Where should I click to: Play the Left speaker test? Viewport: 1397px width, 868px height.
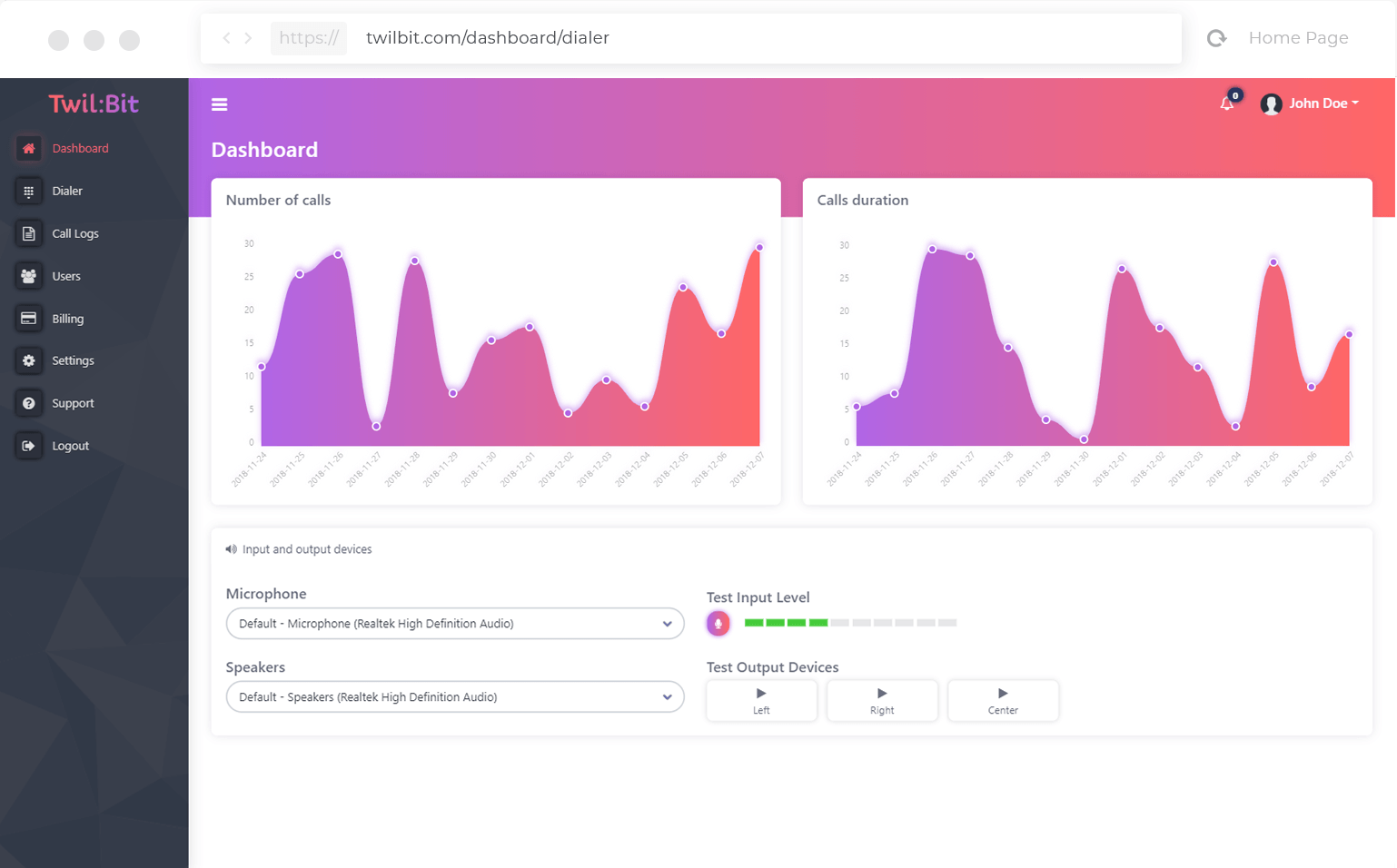point(761,701)
